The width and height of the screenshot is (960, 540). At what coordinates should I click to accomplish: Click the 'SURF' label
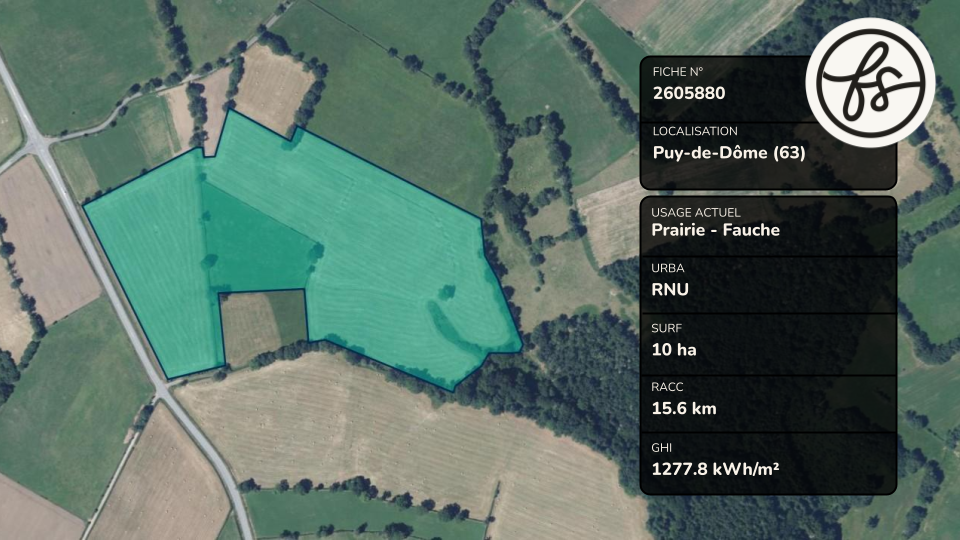pos(666,328)
